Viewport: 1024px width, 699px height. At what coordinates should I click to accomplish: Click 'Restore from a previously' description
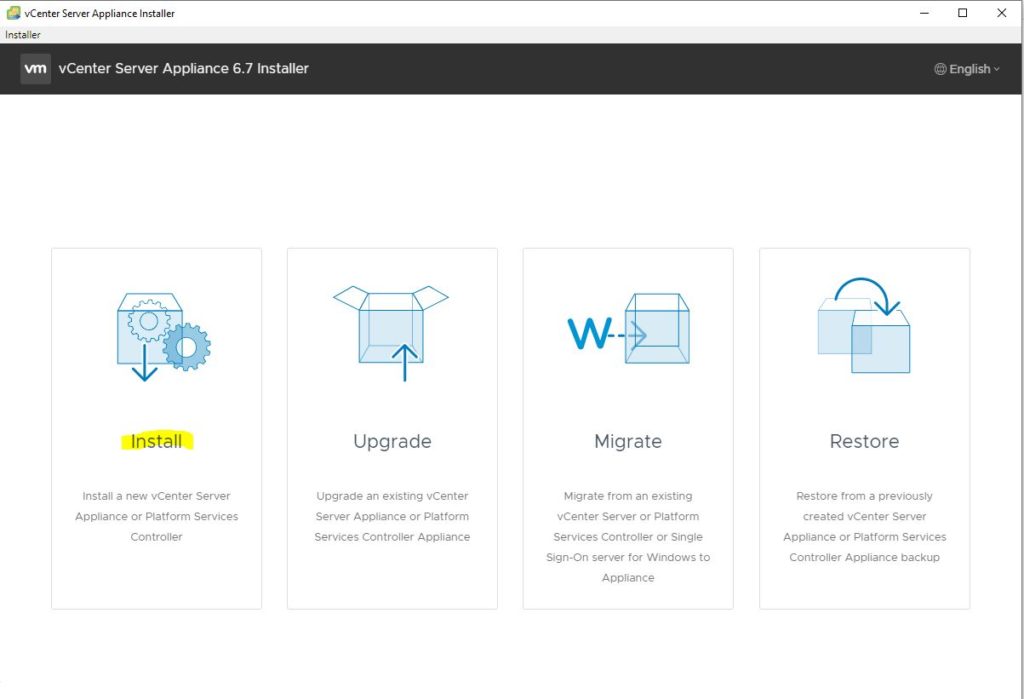pos(865,527)
